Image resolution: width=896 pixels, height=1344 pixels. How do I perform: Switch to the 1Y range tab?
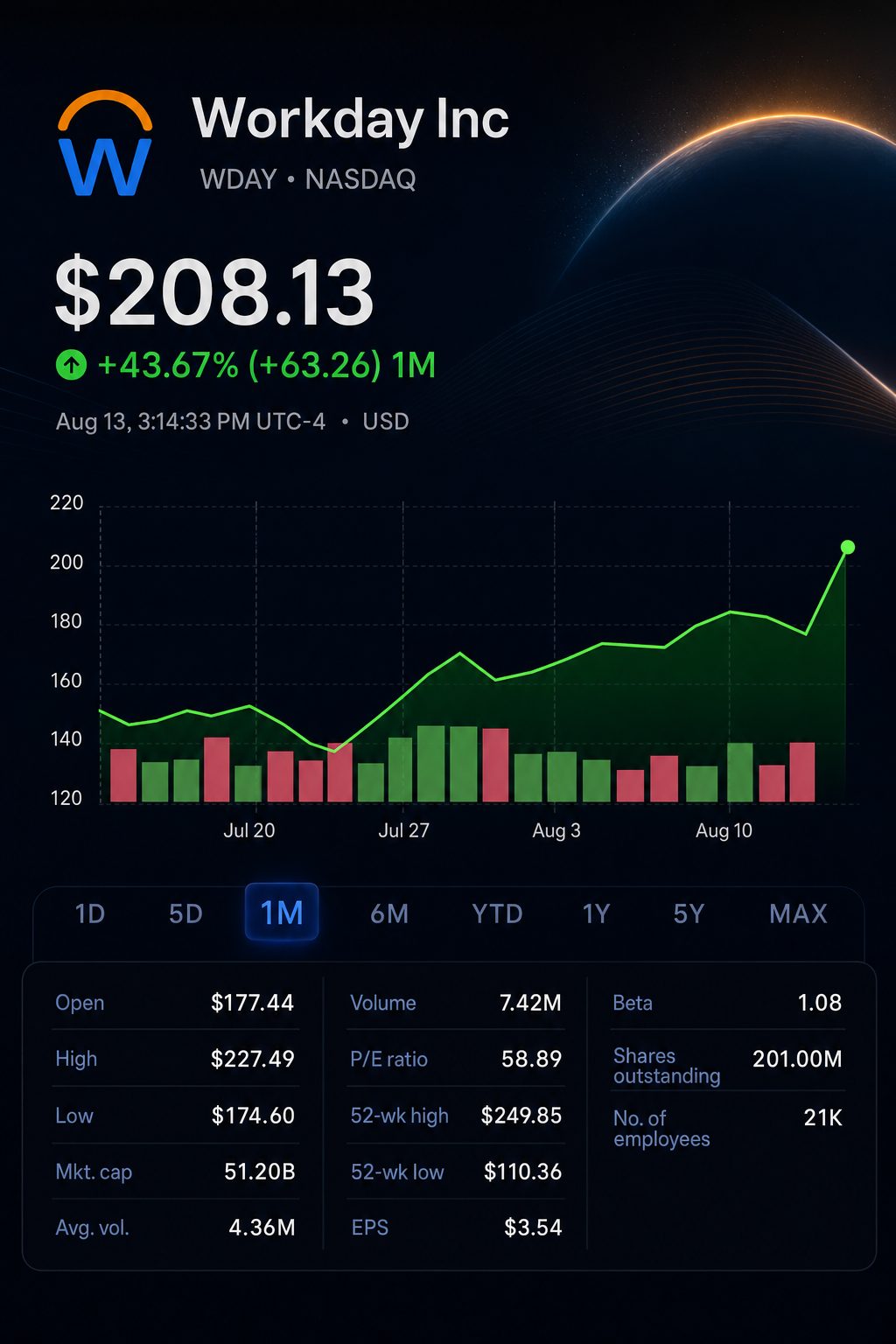coord(596,913)
